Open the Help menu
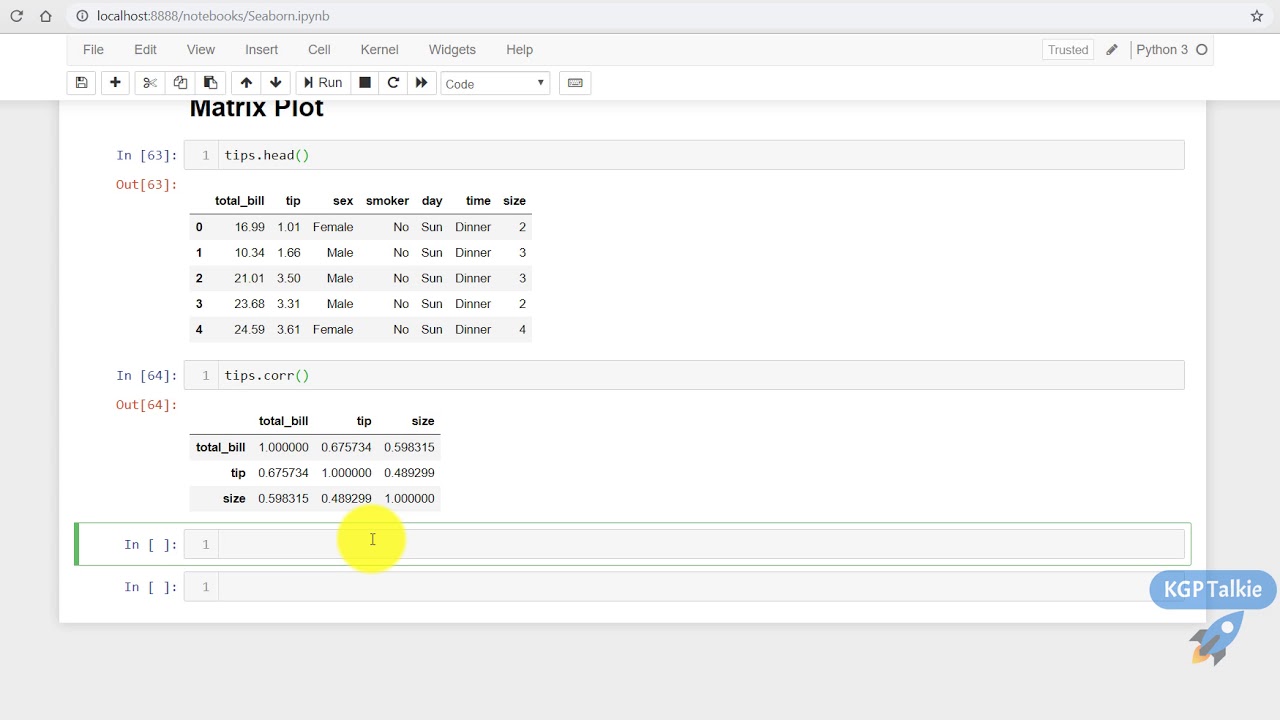Viewport: 1280px width, 720px height. point(519,49)
